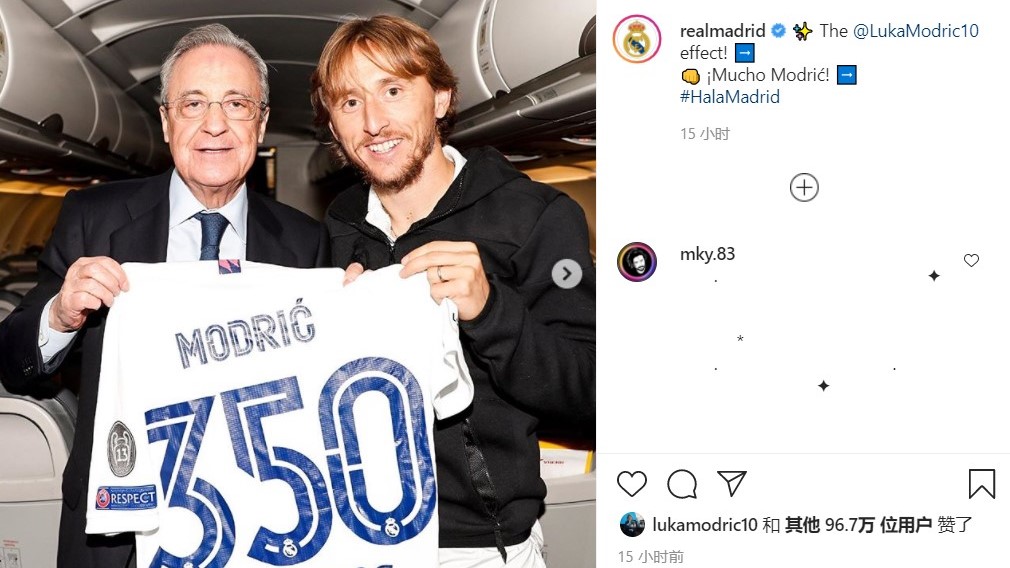Open the #HalaMadrid hashtag
The image size is (1010, 568).
(730, 97)
